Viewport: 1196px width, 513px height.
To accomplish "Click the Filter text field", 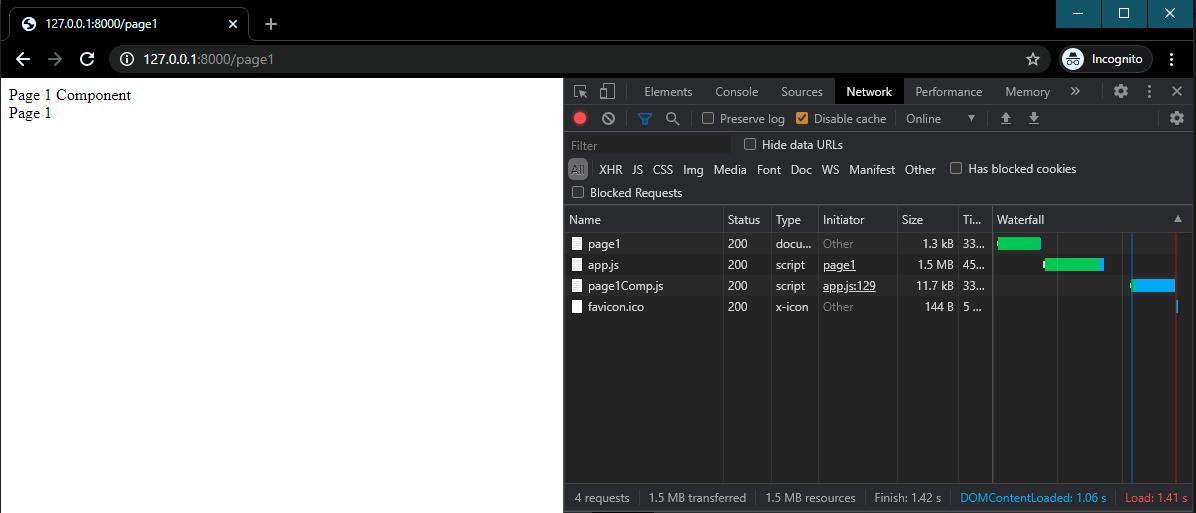I will coord(649,145).
